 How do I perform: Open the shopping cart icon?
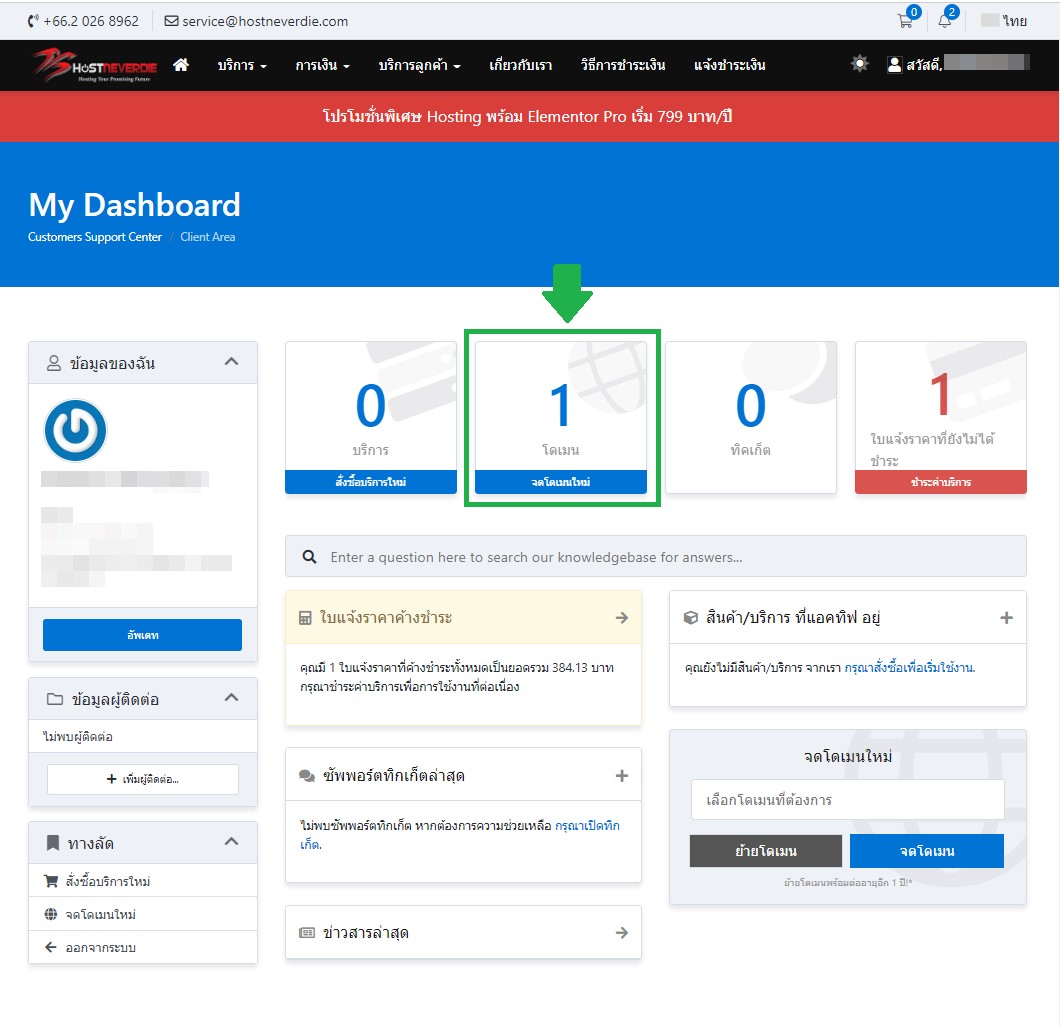[903, 21]
